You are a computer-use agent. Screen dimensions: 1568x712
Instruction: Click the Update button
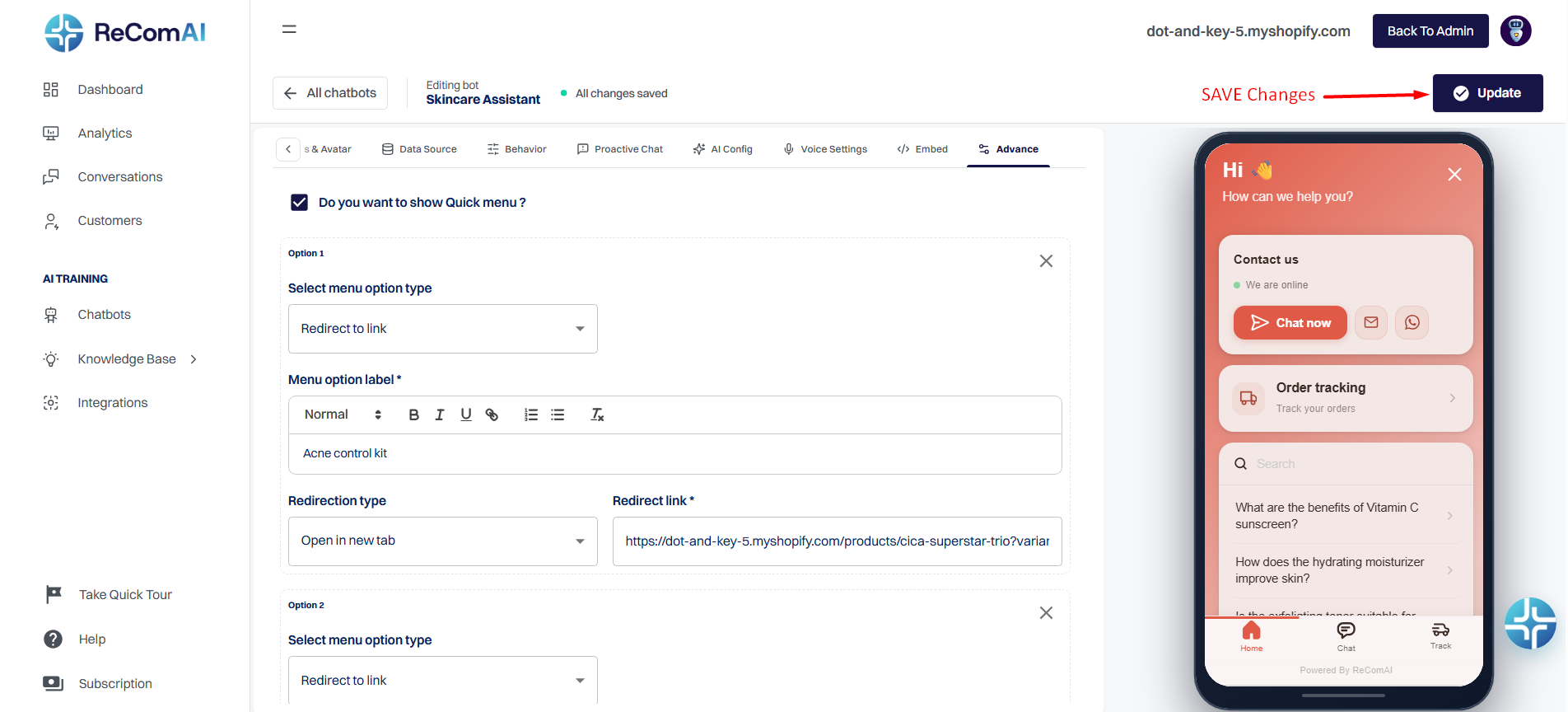click(1487, 93)
